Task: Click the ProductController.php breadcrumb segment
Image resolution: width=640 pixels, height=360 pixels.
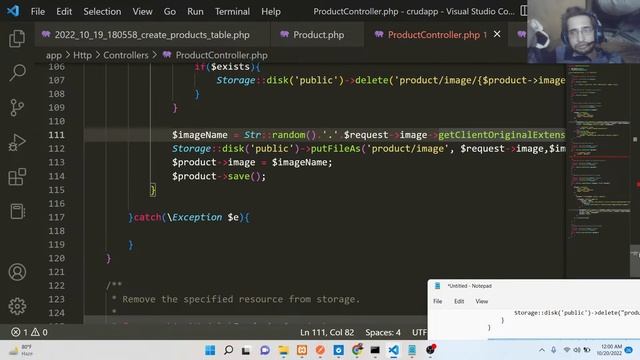Action: click(x=221, y=55)
